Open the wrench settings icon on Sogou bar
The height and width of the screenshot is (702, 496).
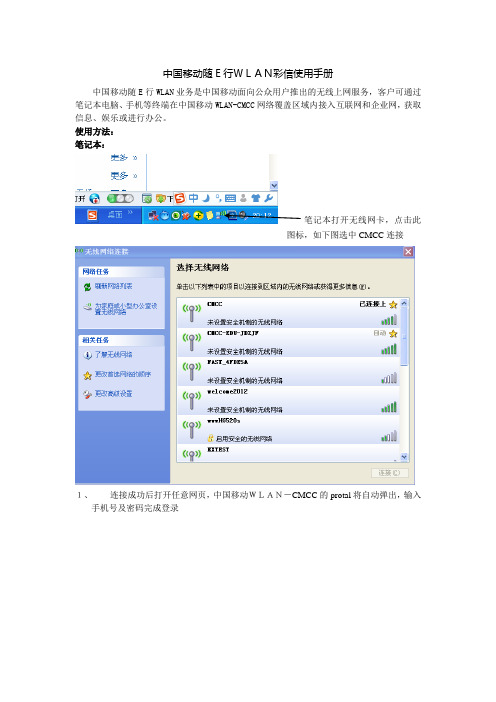[x=269, y=198]
